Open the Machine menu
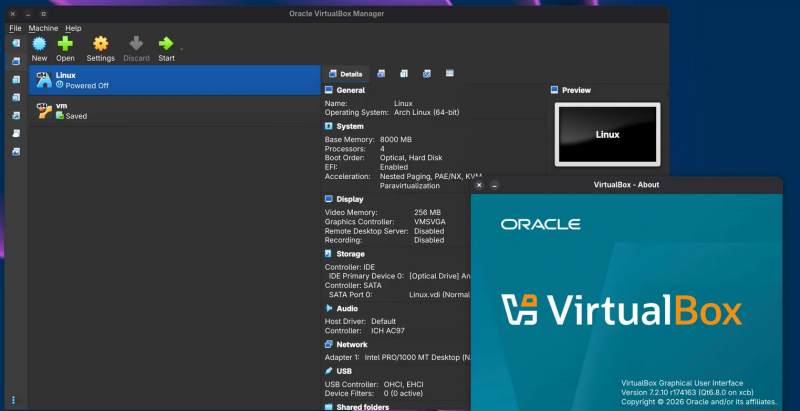Screen dimensions: 800x411 43,29
